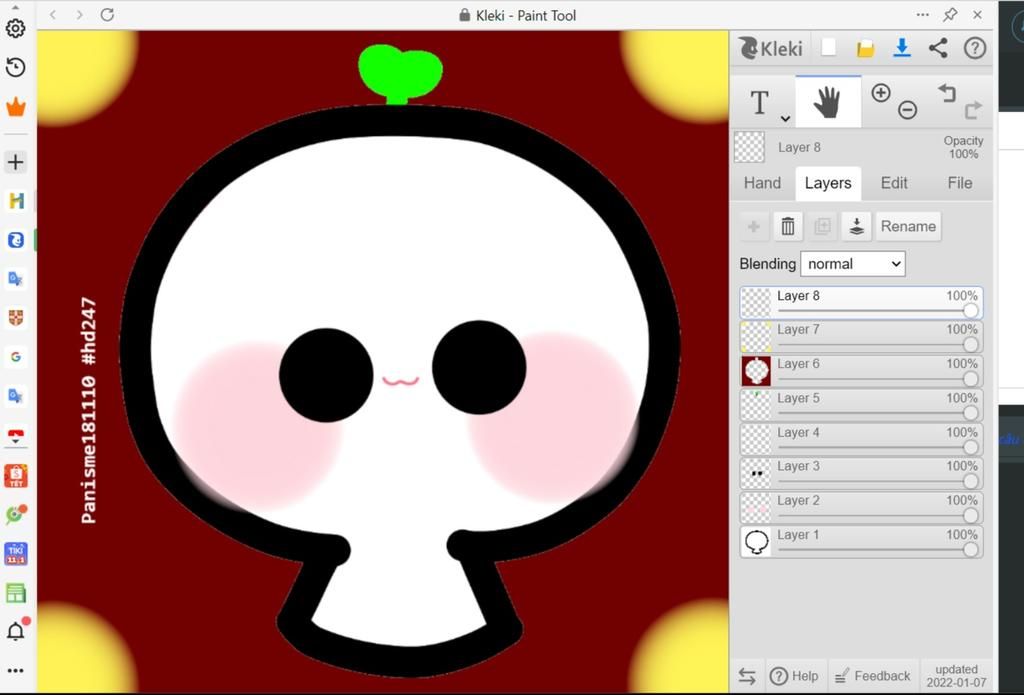Click the Opacity 100% readout
The height and width of the screenshot is (695, 1024).
tap(963, 147)
